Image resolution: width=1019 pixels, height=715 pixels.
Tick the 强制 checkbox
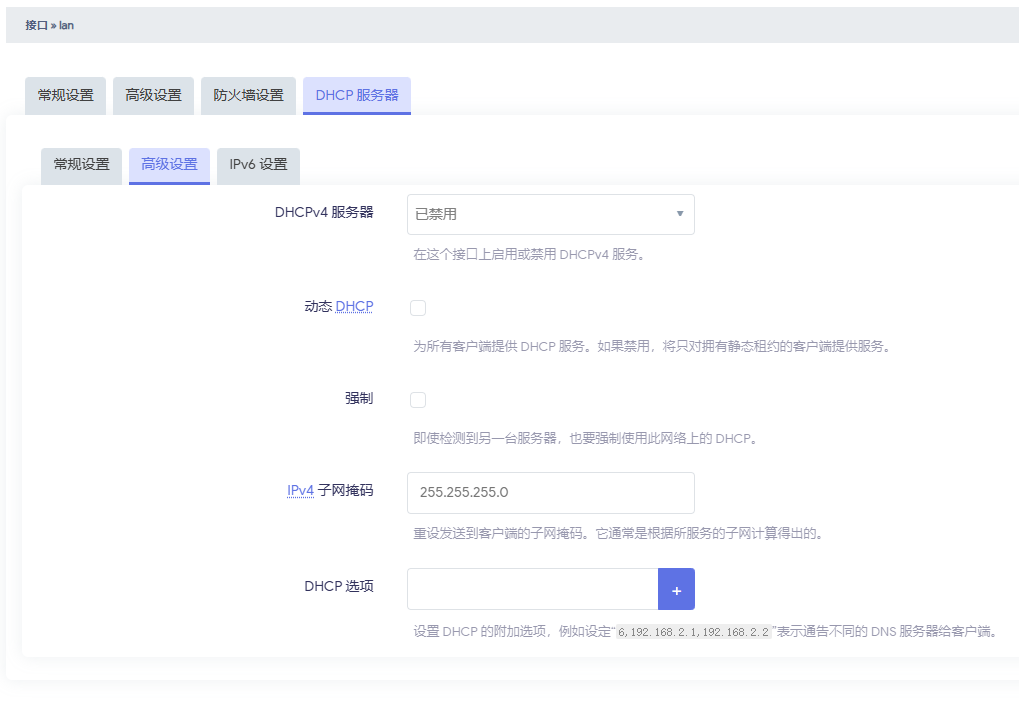[418, 400]
